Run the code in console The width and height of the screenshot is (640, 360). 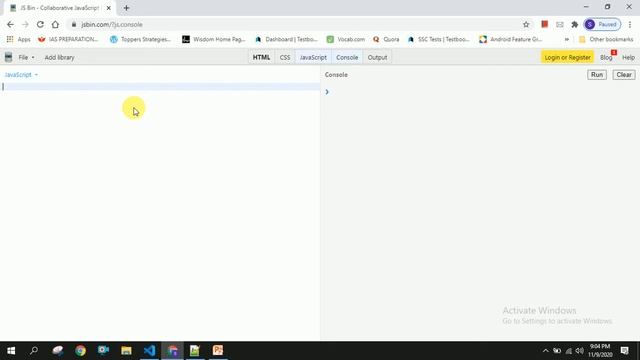click(x=597, y=75)
